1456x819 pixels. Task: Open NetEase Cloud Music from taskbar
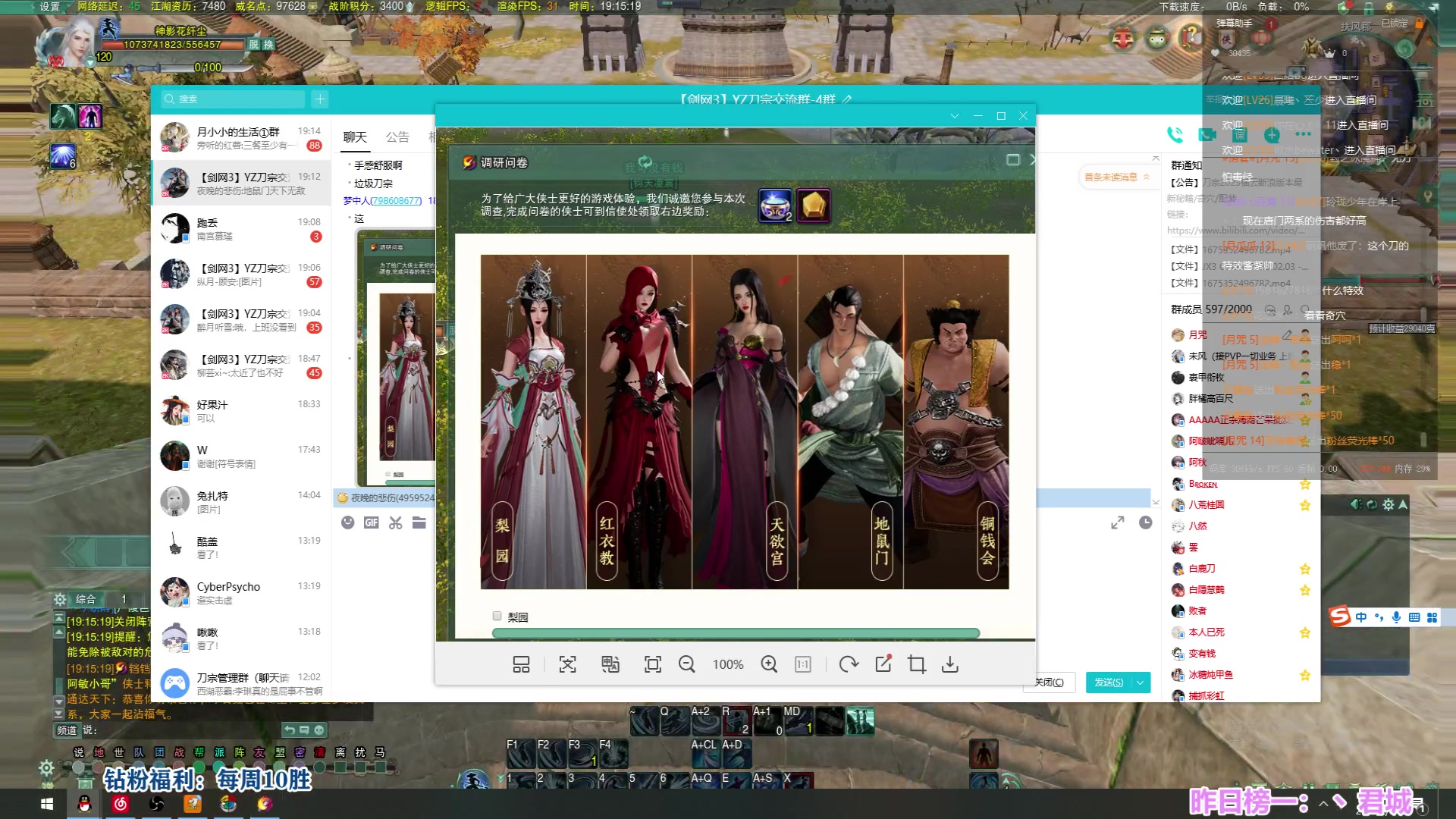point(121,804)
